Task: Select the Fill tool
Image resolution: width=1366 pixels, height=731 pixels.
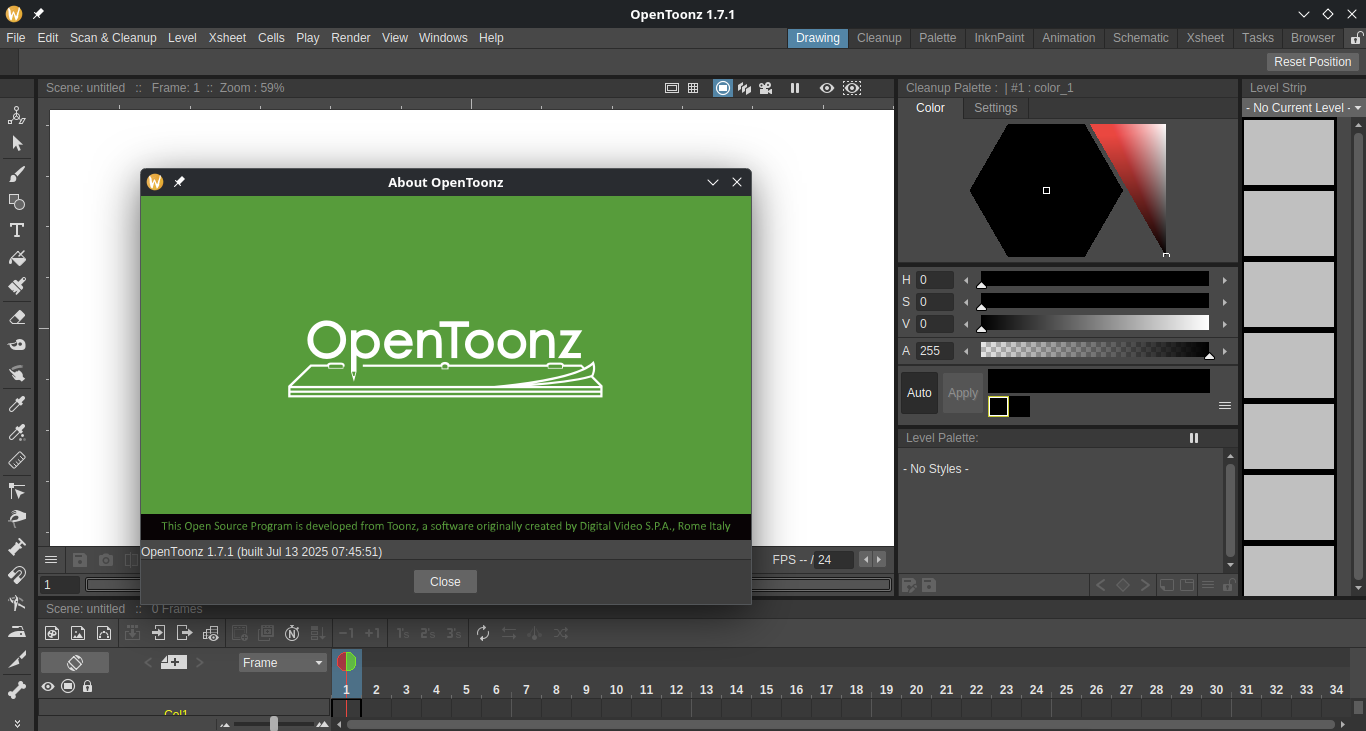Action: (x=17, y=259)
